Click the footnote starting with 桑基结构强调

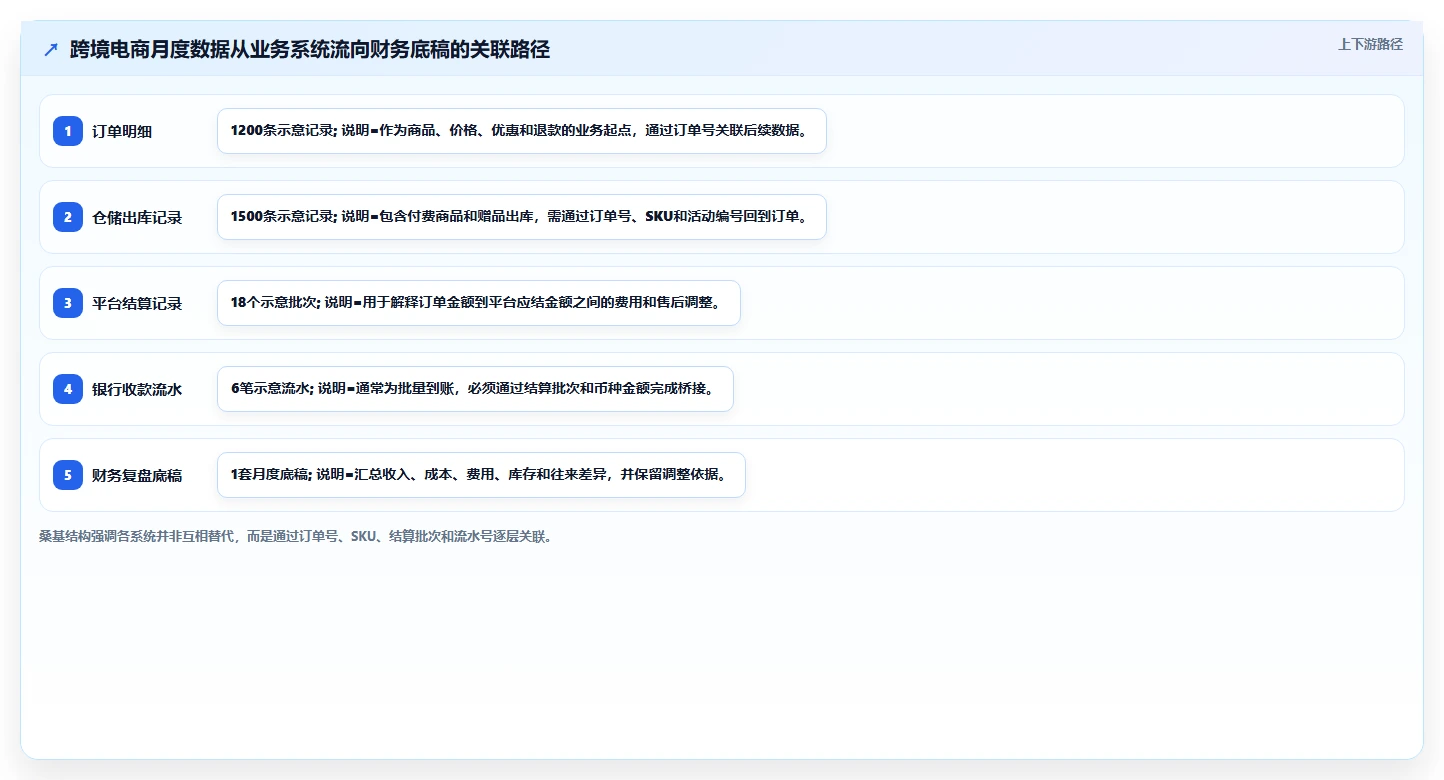tap(296, 536)
